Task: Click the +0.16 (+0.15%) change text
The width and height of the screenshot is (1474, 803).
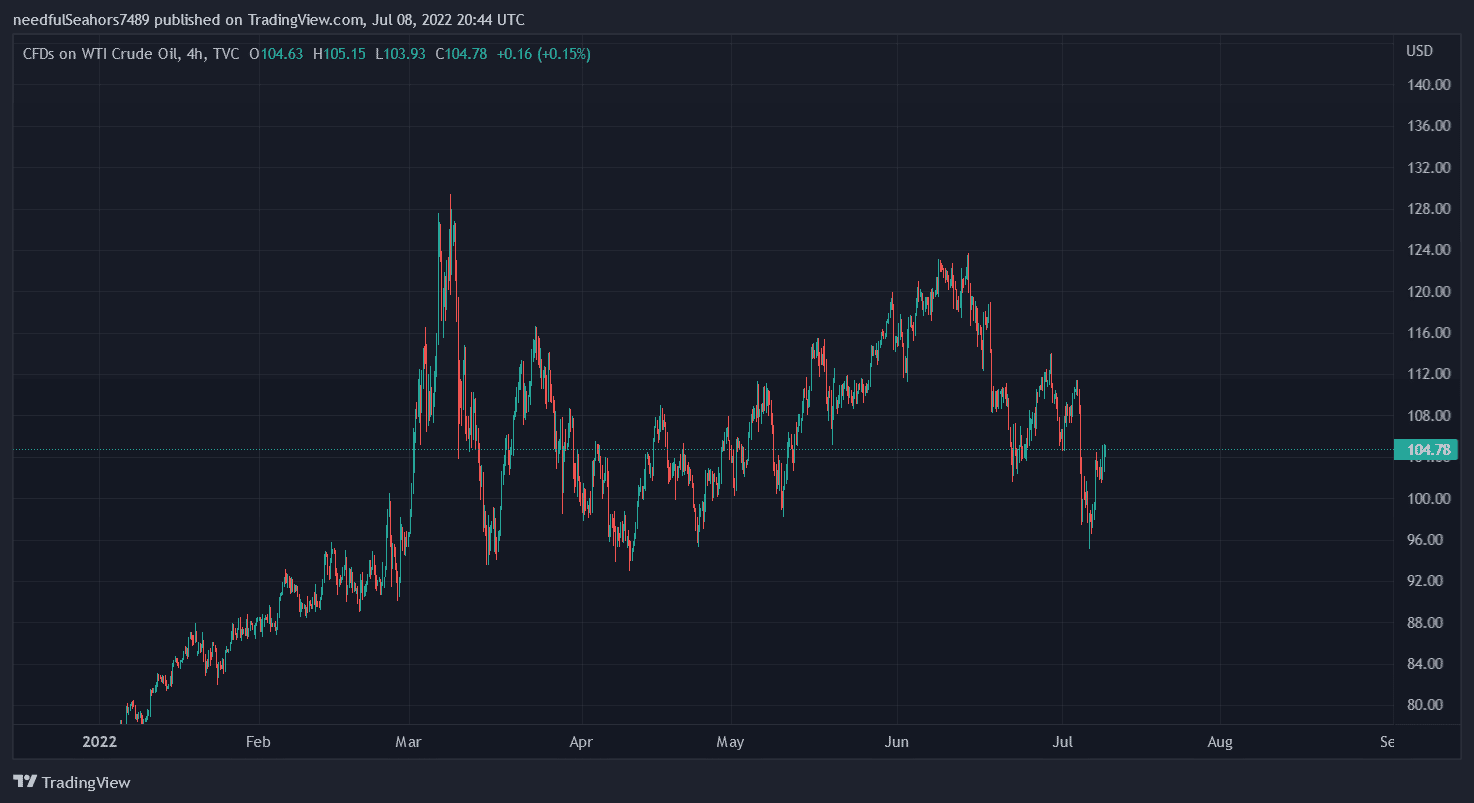Action: (543, 54)
